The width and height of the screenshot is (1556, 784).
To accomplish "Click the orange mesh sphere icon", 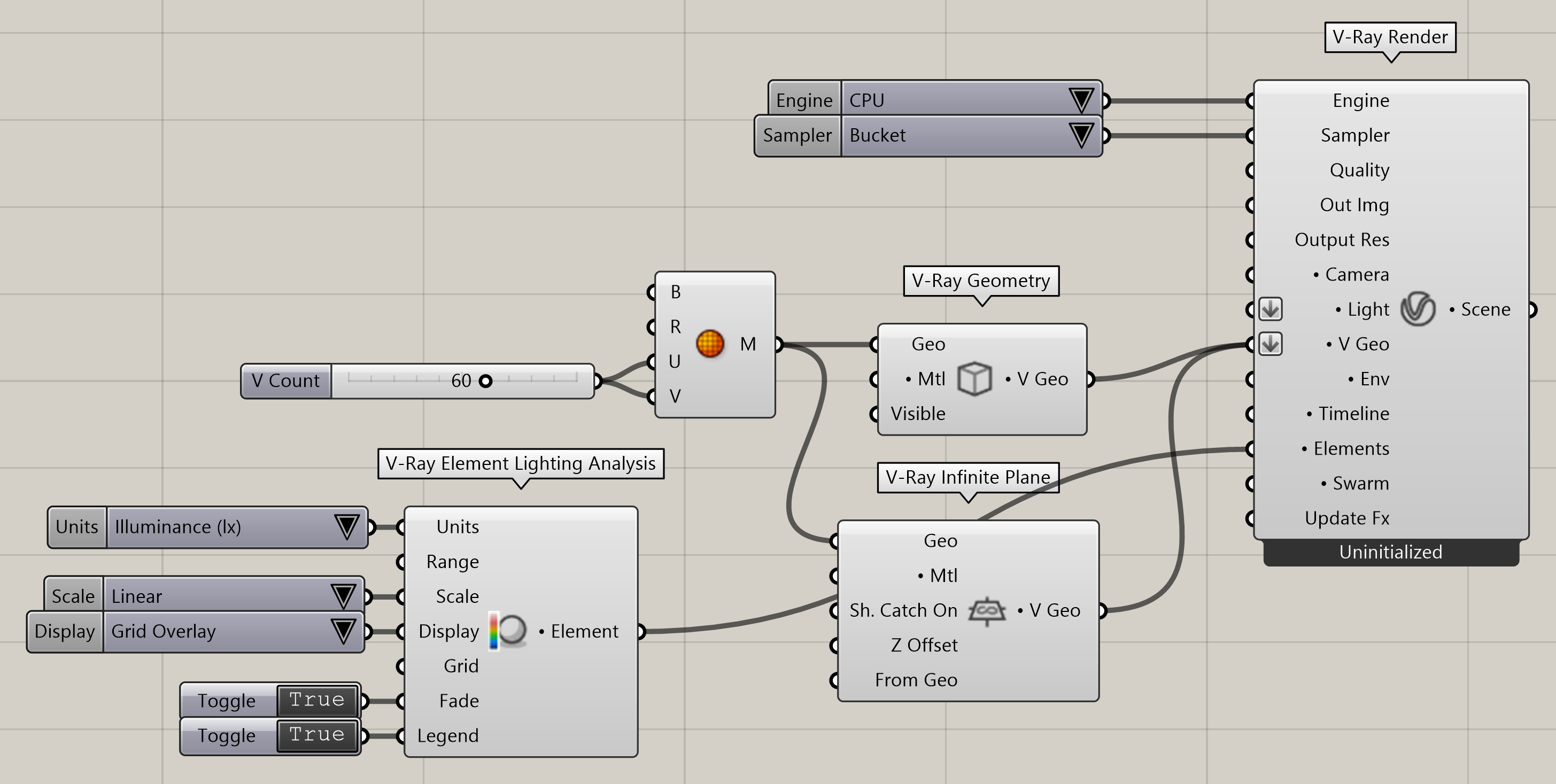I will click(710, 344).
